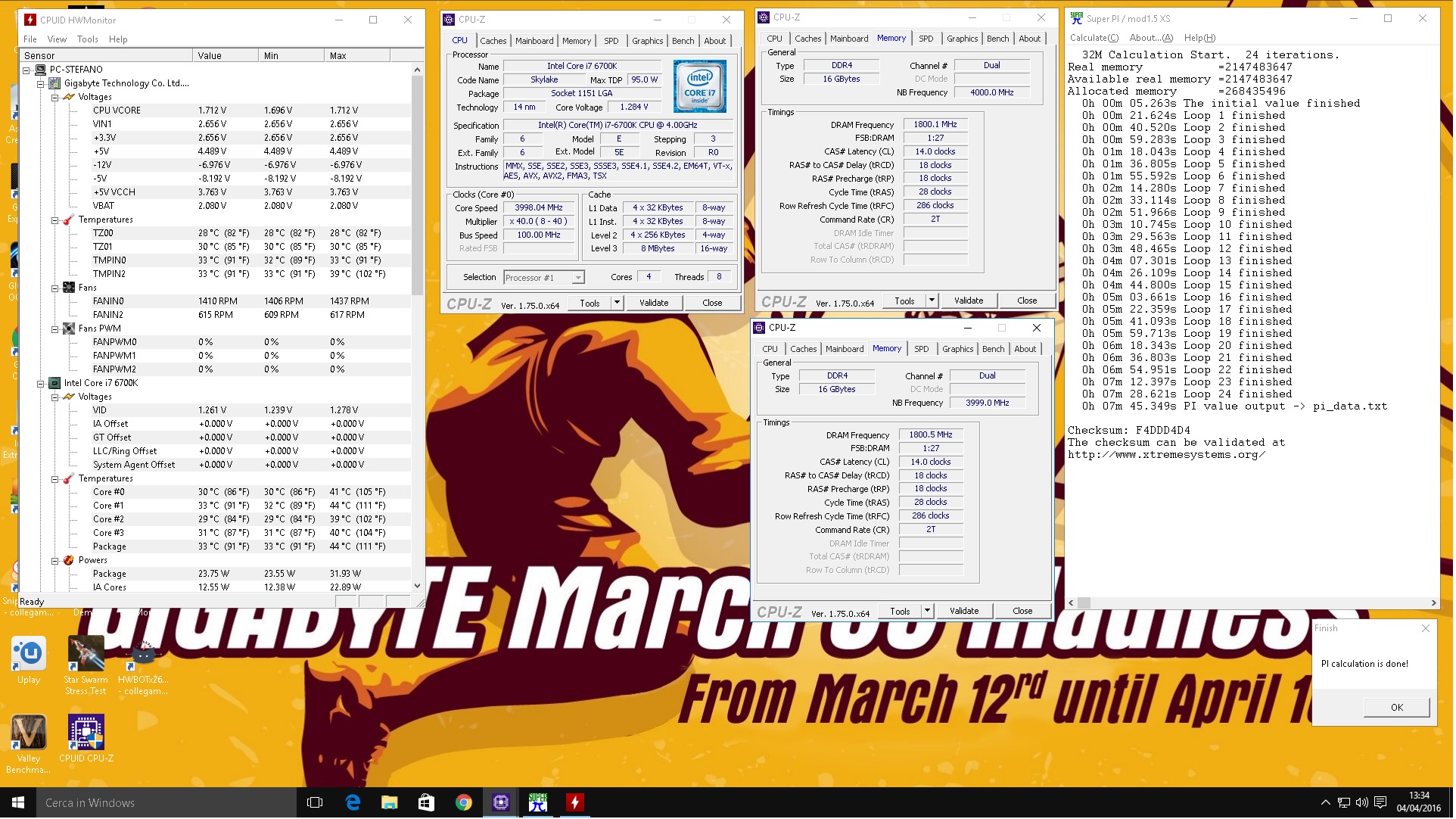This screenshot has width=1456, height=819.
Task: Open network status tray icon
Action: point(1343,803)
